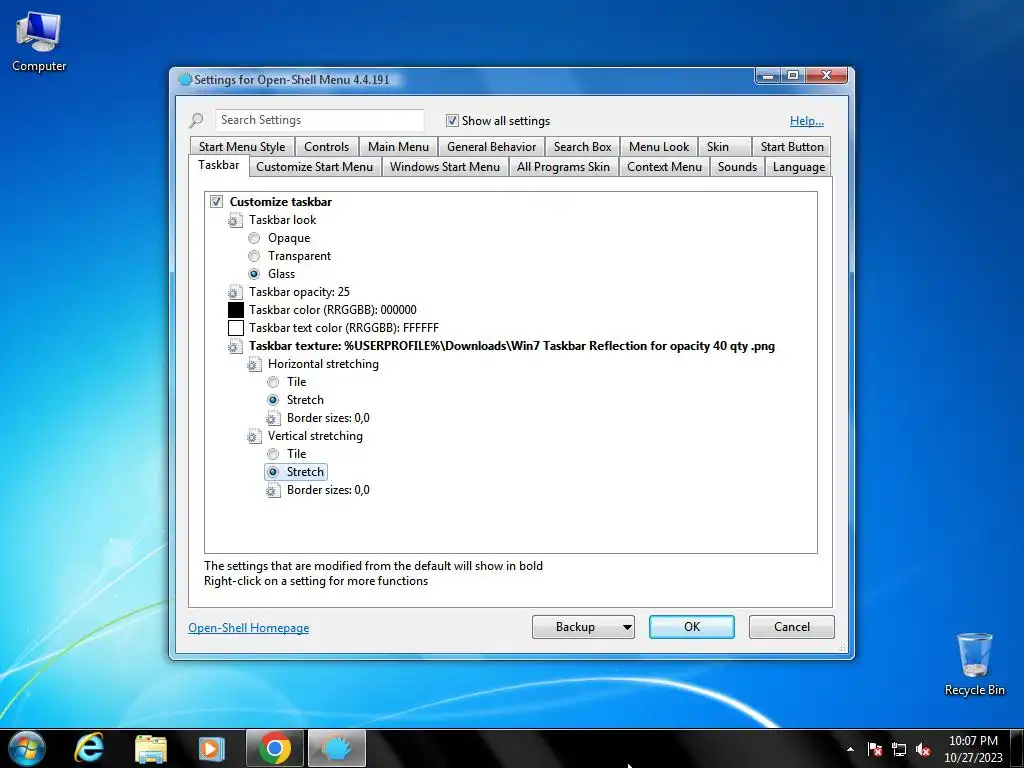The image size is (1024, 768).
Task: Open the General Behavior tab
Action: (x=491, y=147)
